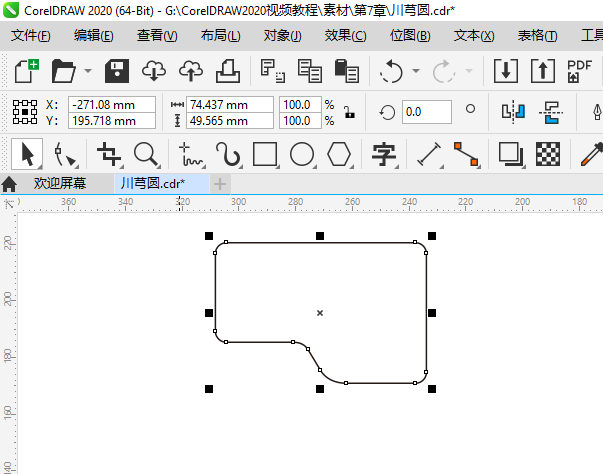Click the center X marker of the selected shape
Screen dimensions: 603x474
pyautogui.click(x=320, y=313)
